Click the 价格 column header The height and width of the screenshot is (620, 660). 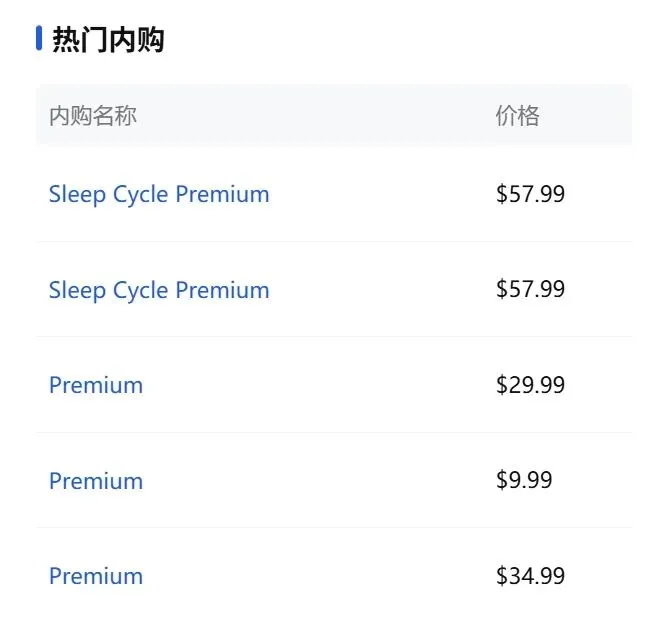[517, 116]
